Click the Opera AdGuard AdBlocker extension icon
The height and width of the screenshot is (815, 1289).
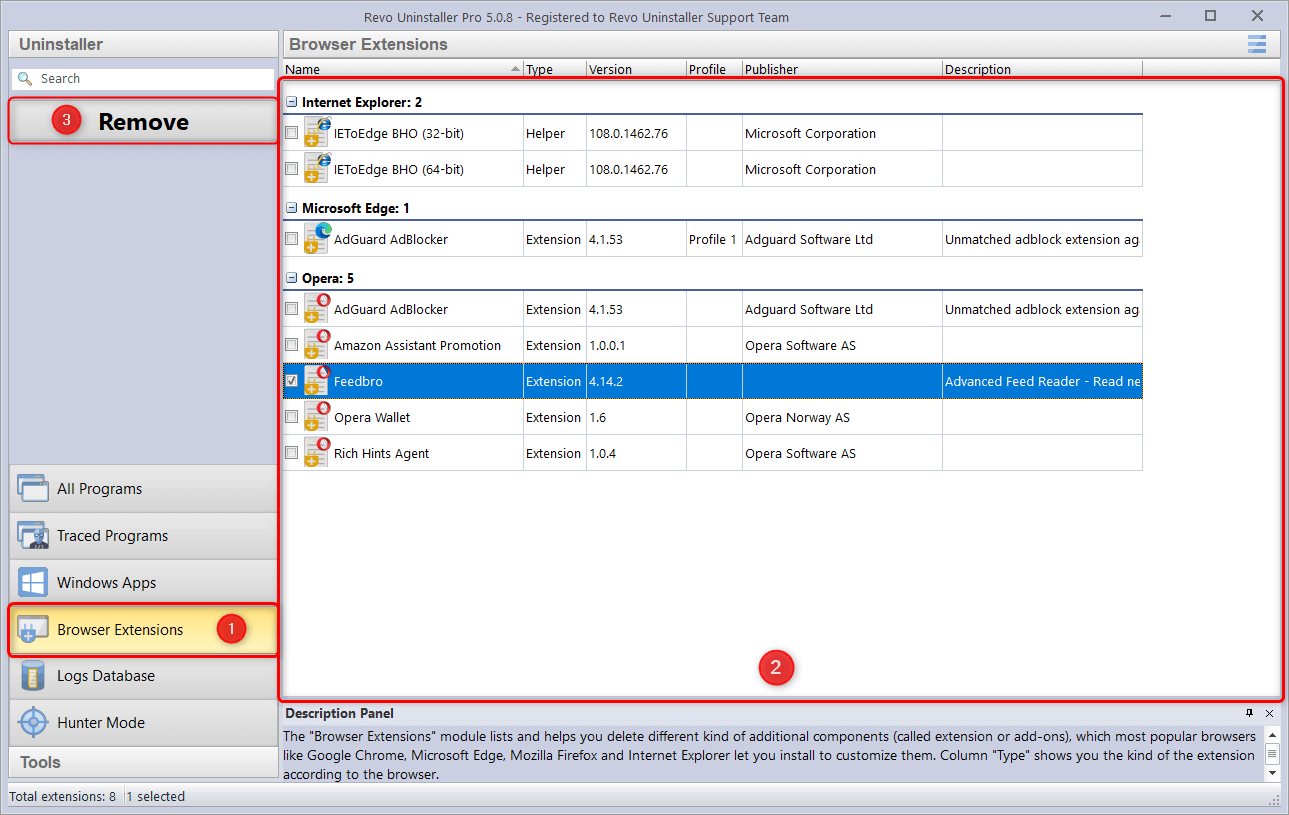[x=317, y=309]
